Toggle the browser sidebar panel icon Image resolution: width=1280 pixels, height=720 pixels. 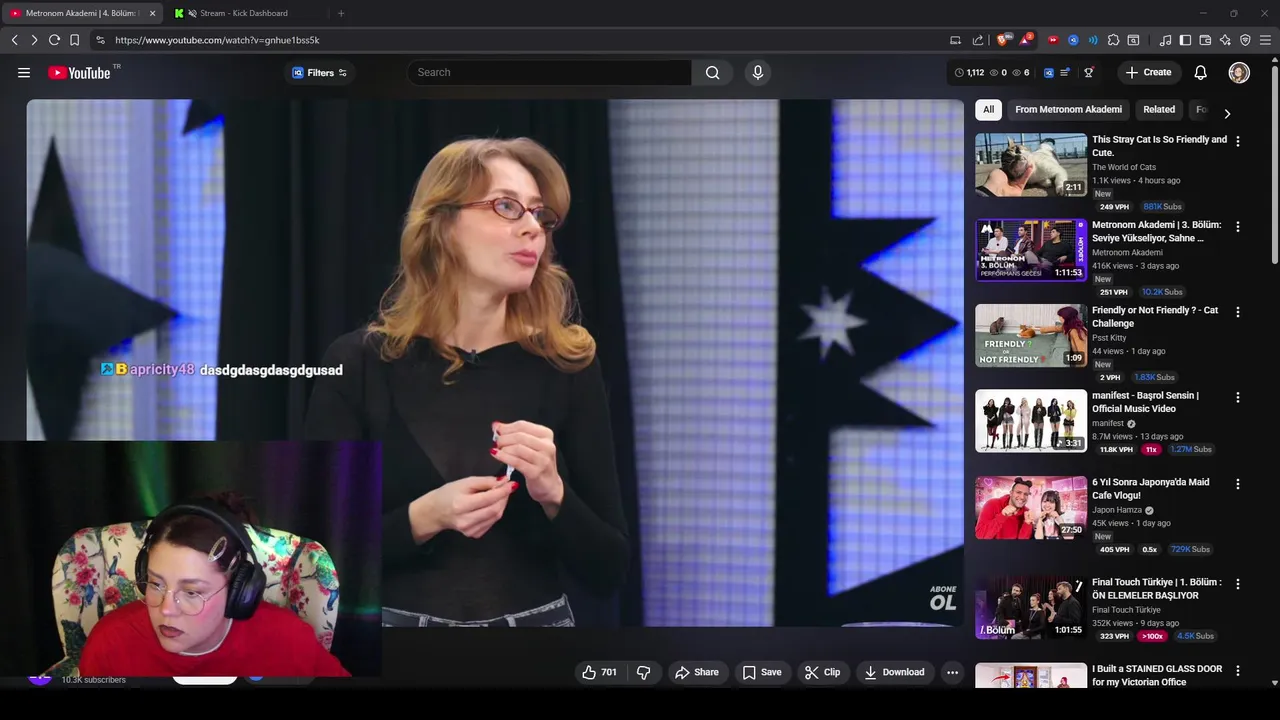coord(1185,40)
